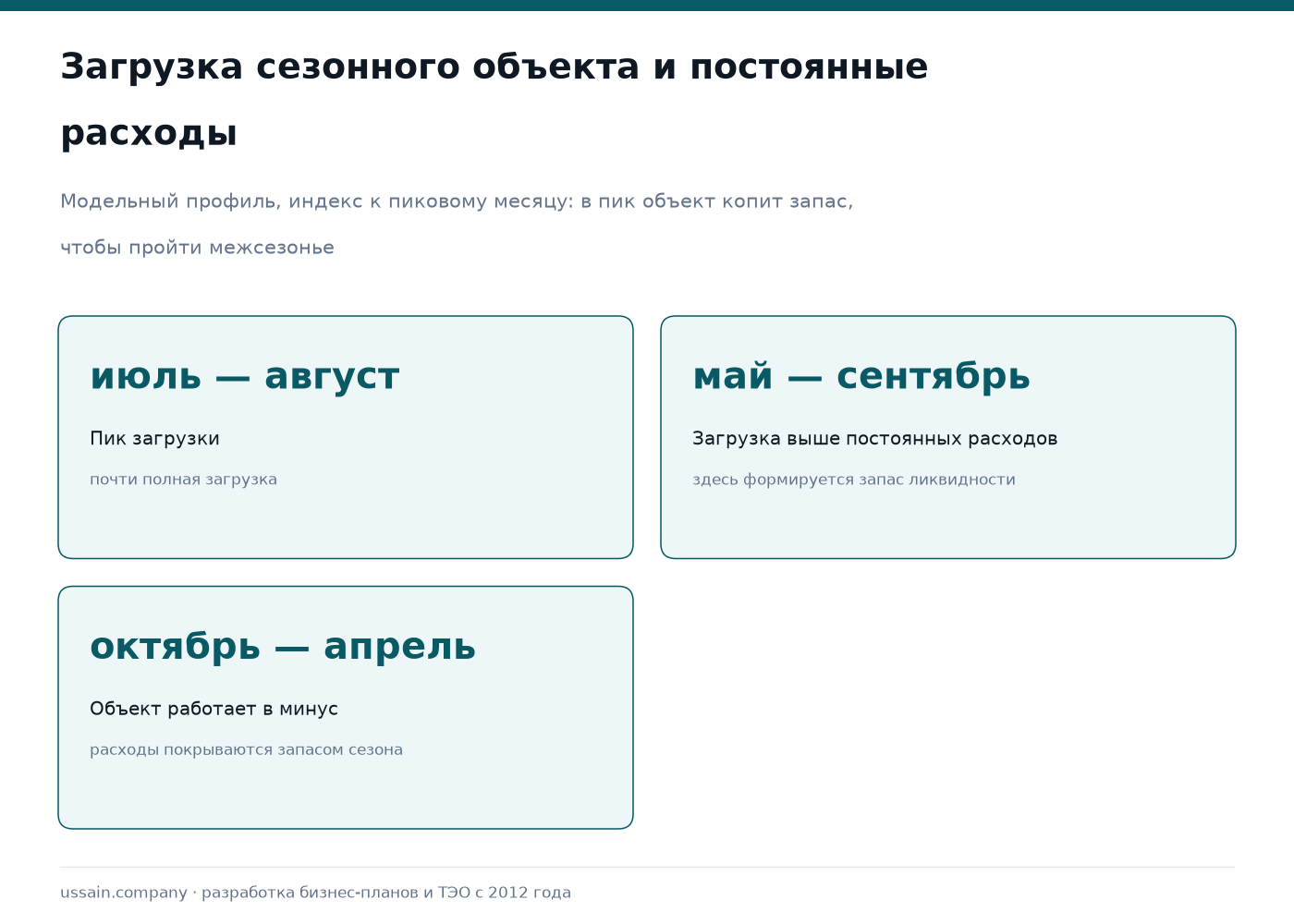The width and height of the screenshot is (1294, 924).
Task: Click 'расходы покрываются запасом сезона' note
Action: coord(246,749)
